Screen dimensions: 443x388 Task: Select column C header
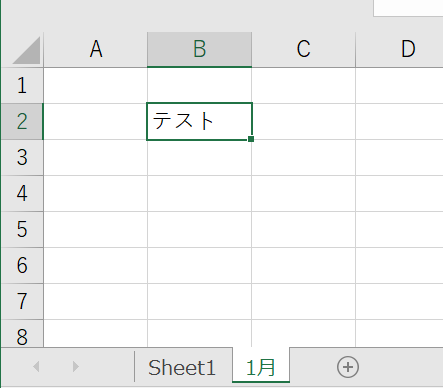coord(303,49)
